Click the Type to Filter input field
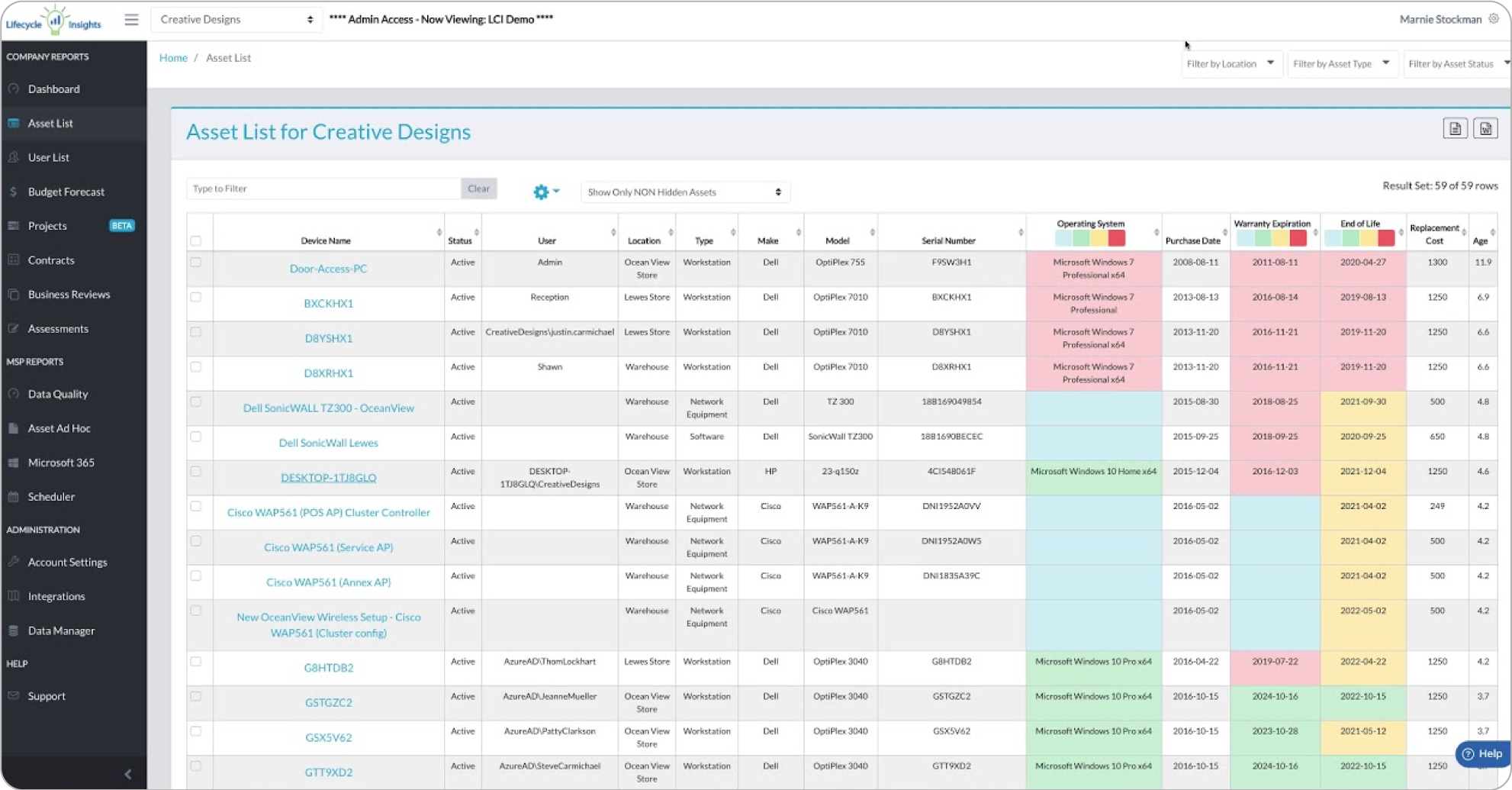The image size is (1512, 790). click(x=323, y=189)
